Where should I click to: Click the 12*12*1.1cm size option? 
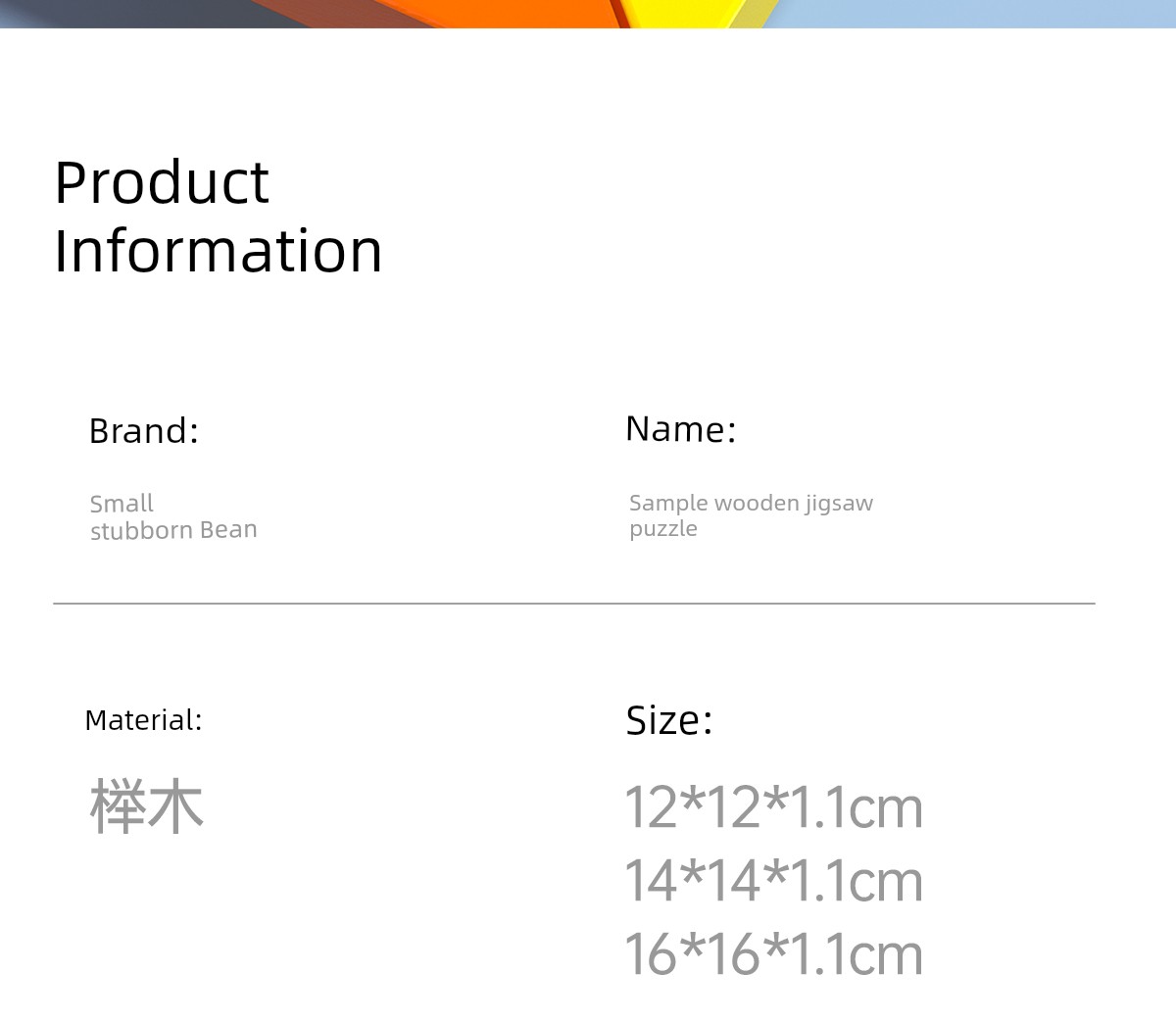point(773,808)
